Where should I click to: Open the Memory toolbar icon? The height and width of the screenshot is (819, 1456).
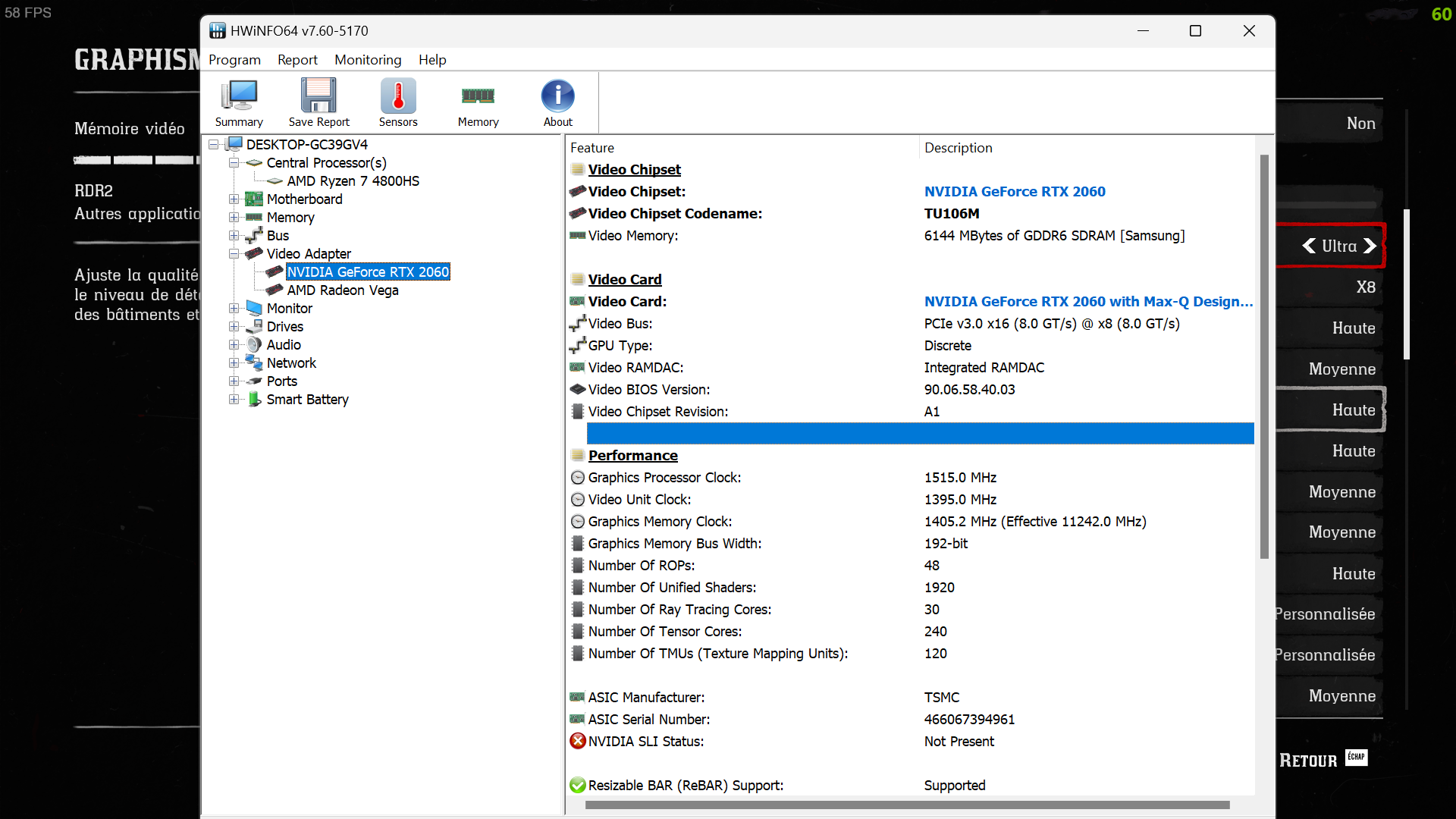pyautogui.click(x=478, y=96)
